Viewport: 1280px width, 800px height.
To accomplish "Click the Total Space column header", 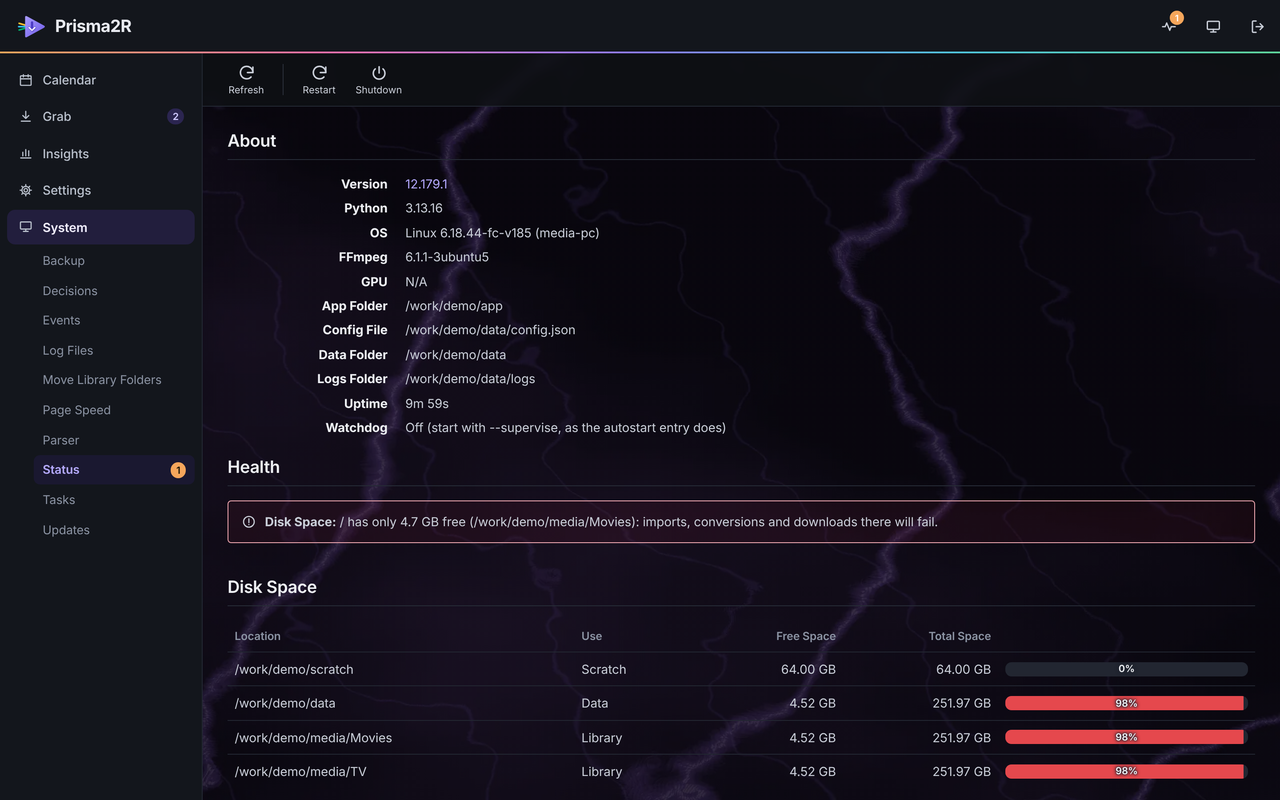I will click(960, 636).
